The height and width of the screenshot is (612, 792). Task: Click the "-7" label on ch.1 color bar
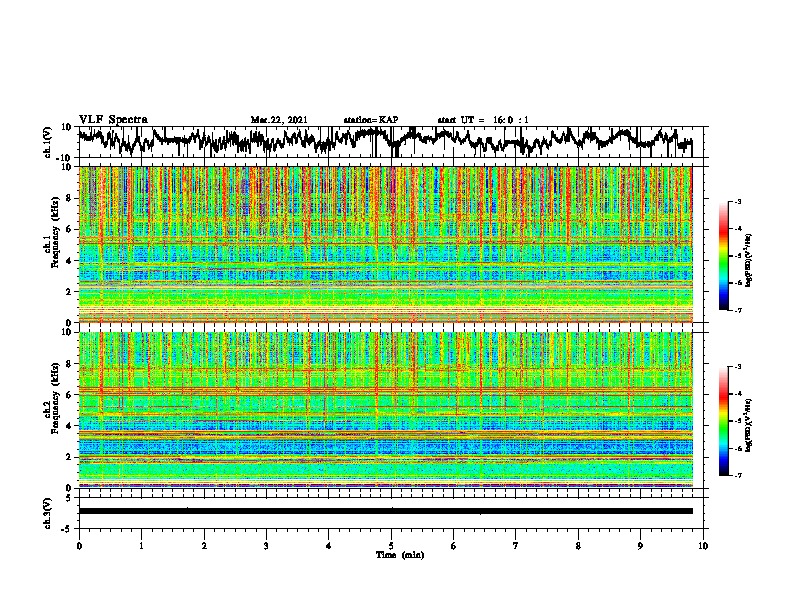pyautogui.click(x=738, y=310)
